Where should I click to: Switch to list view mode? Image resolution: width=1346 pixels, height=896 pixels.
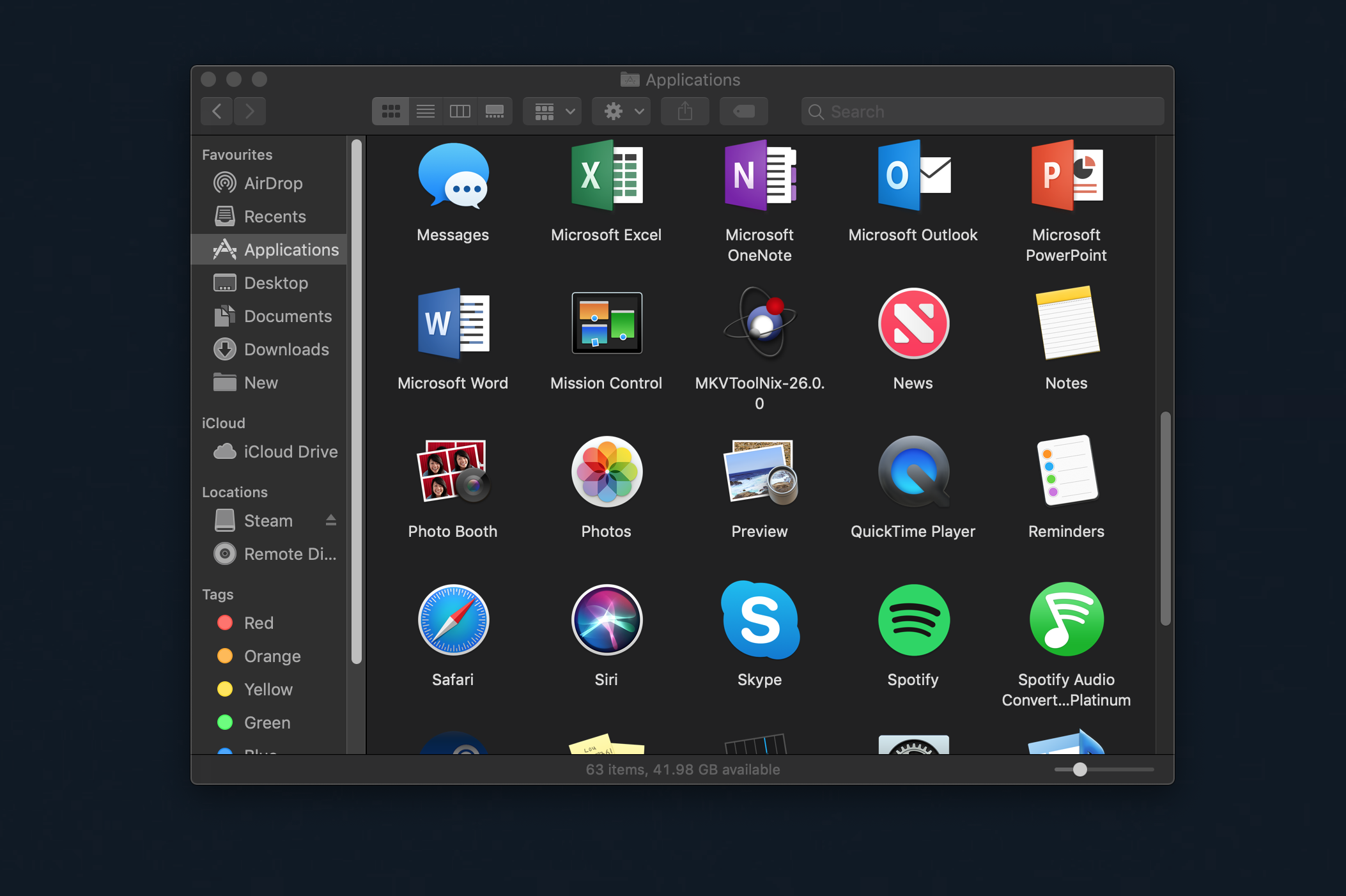pos(426,112)
